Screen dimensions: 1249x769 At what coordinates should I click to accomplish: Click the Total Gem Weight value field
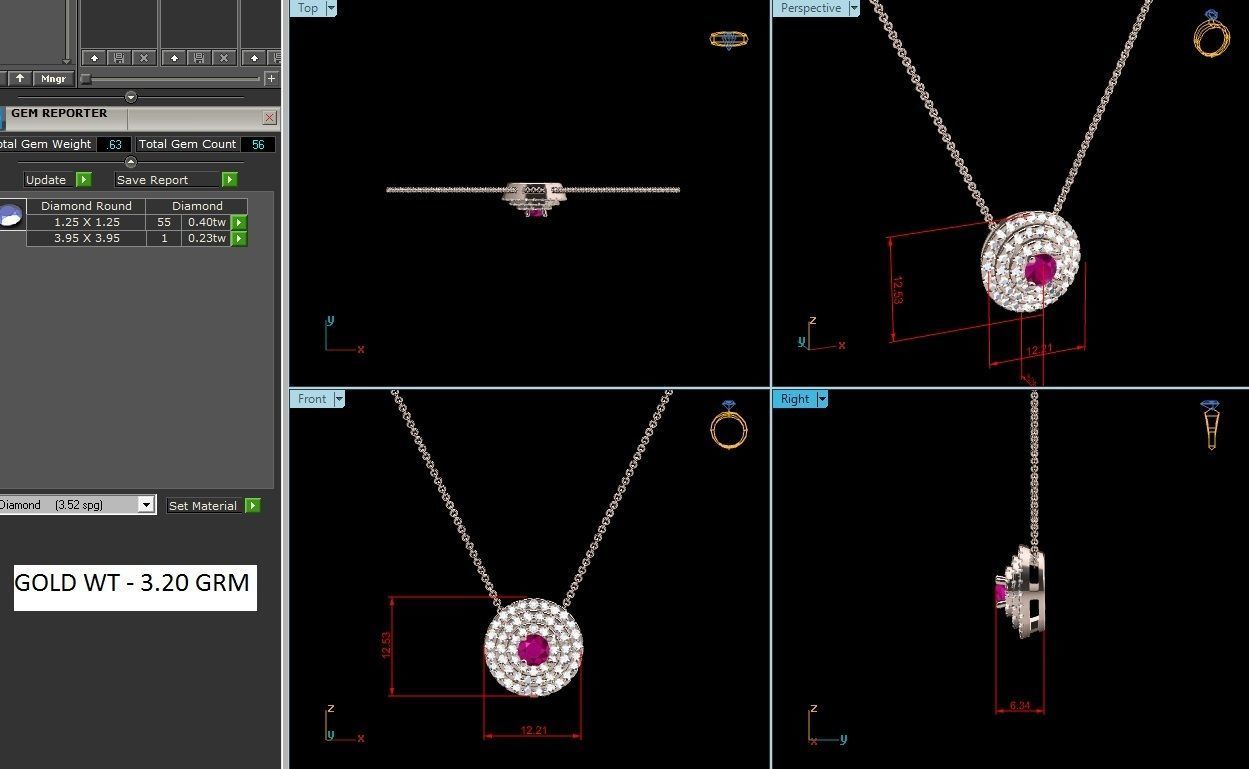pyautogui.click(x=115, y=144)
